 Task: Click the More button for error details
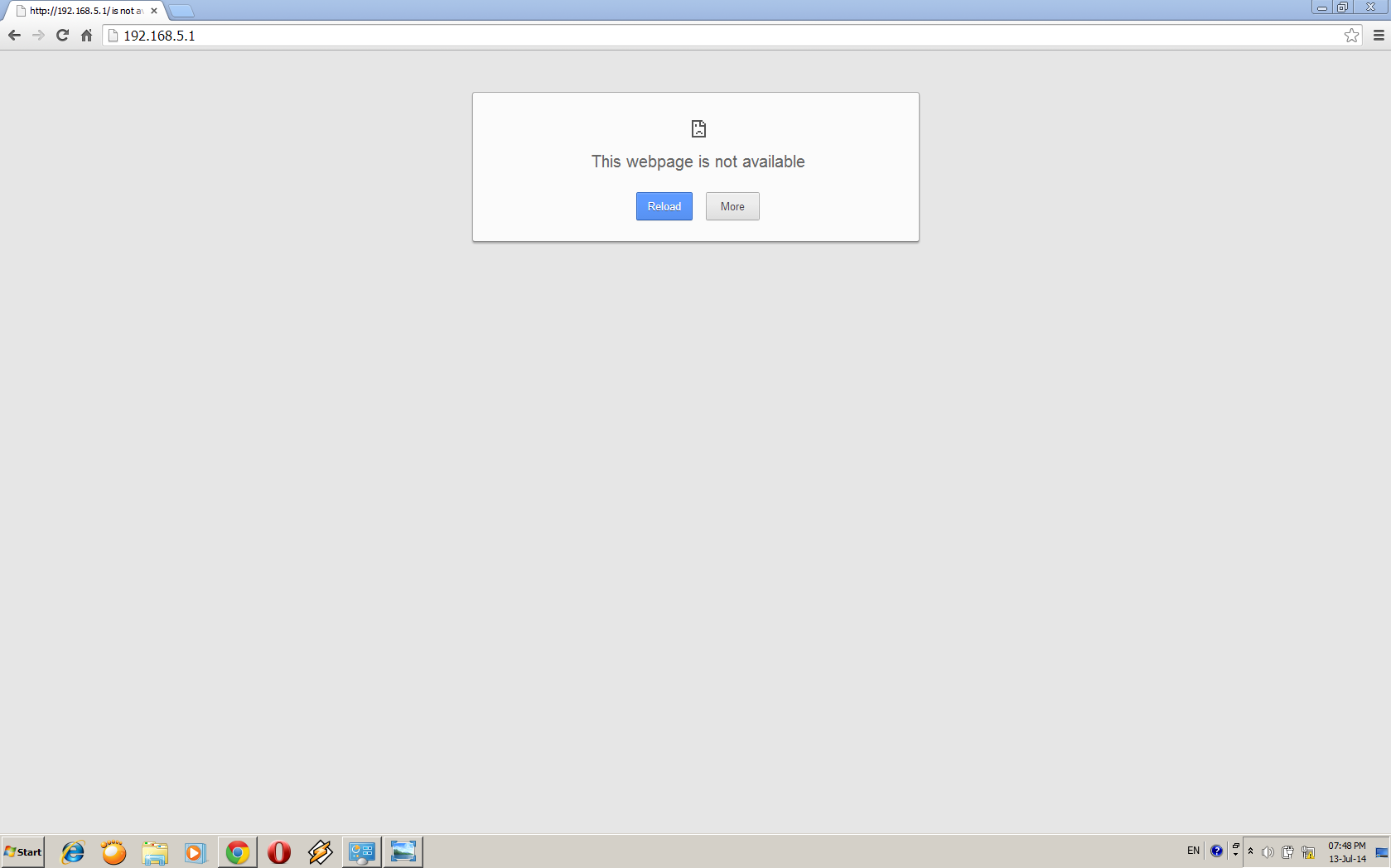732,206
